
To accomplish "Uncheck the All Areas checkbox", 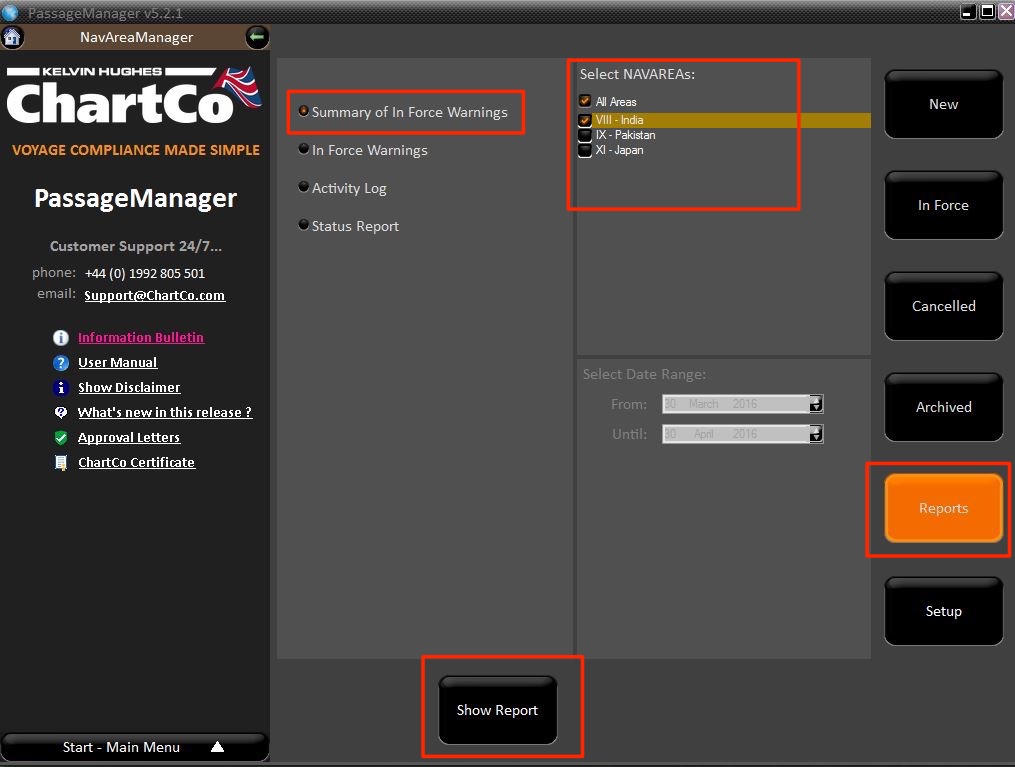I will tap(585, 102).
